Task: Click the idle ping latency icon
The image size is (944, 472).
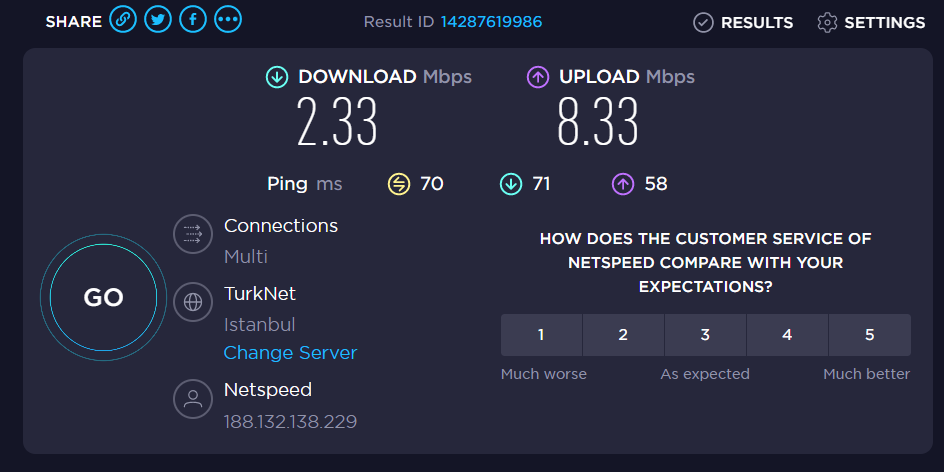Action: (x=399, y=184)
